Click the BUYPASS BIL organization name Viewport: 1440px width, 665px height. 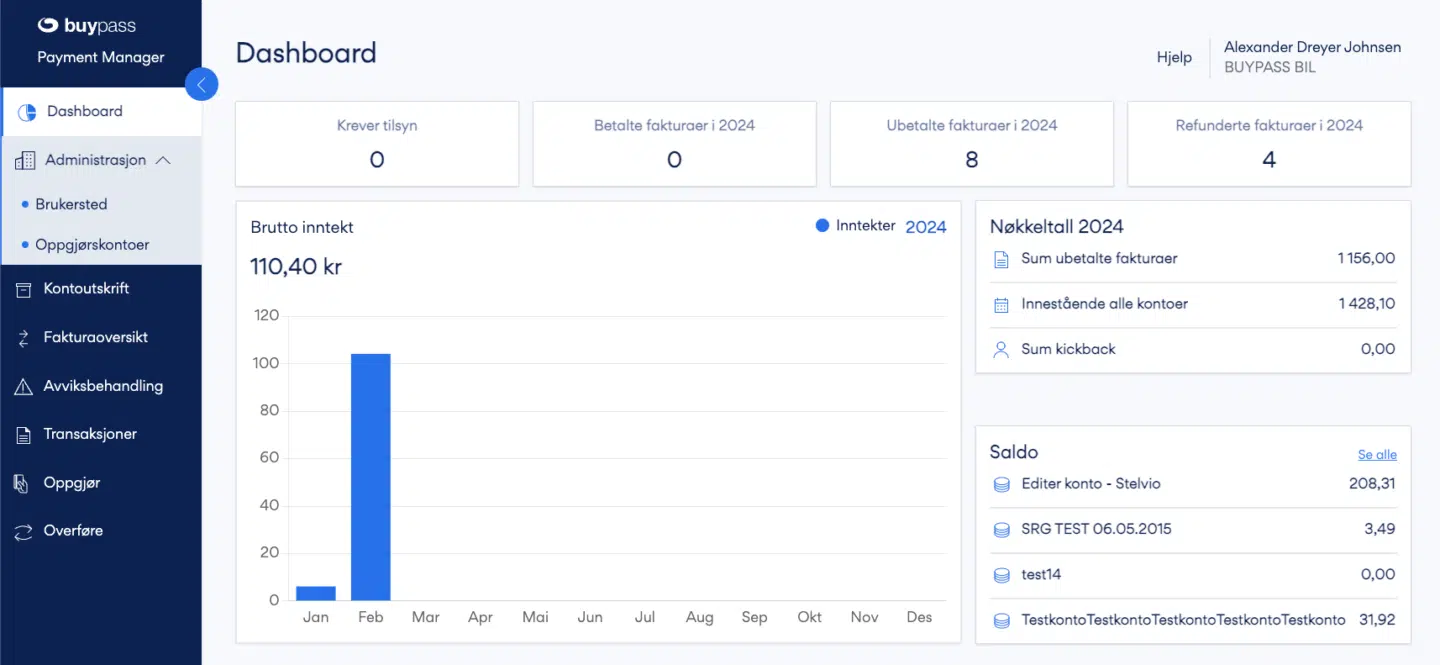pos(1270,68)
